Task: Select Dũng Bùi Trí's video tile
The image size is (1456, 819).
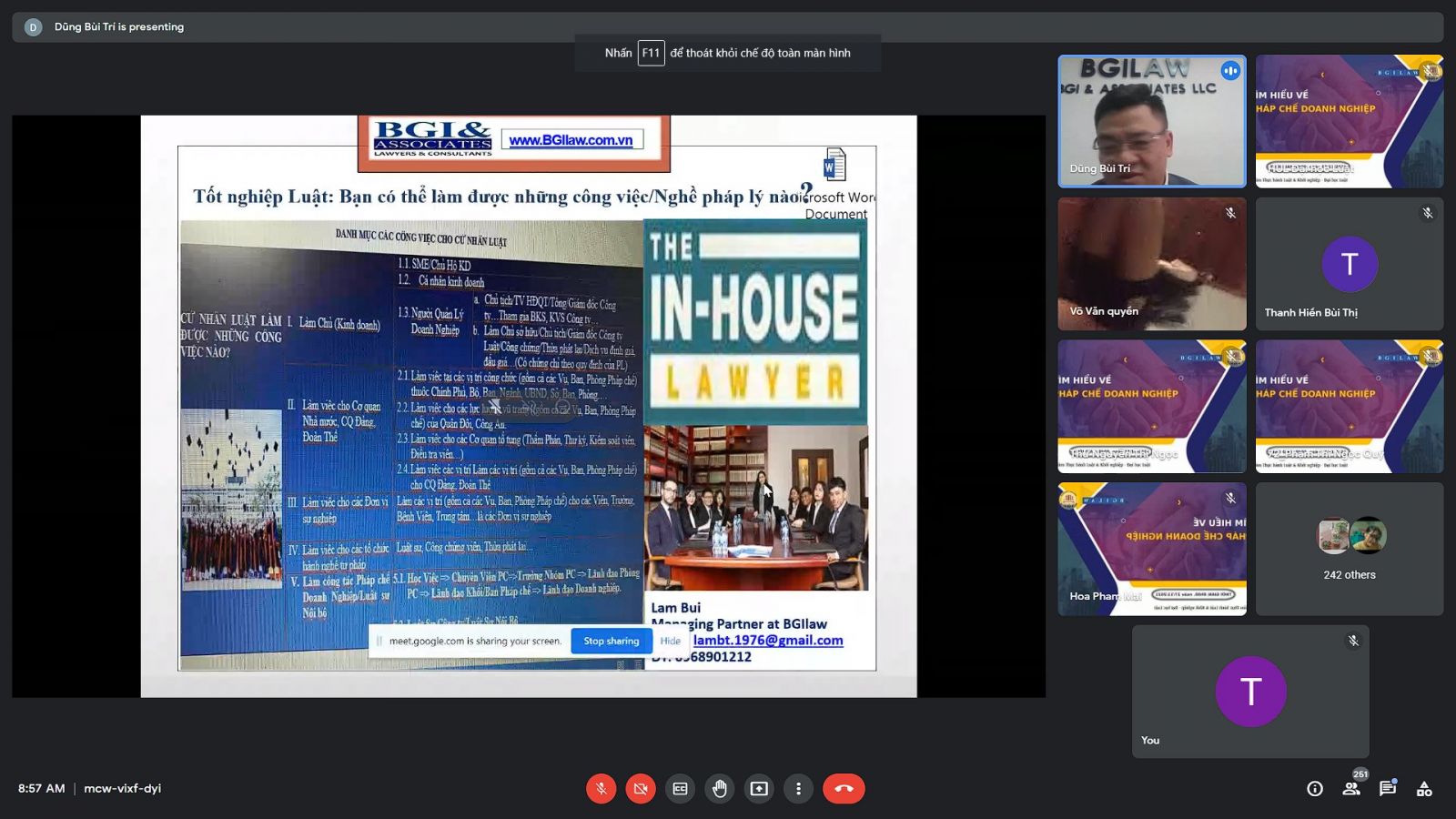Action: [x=1151, y=121]
